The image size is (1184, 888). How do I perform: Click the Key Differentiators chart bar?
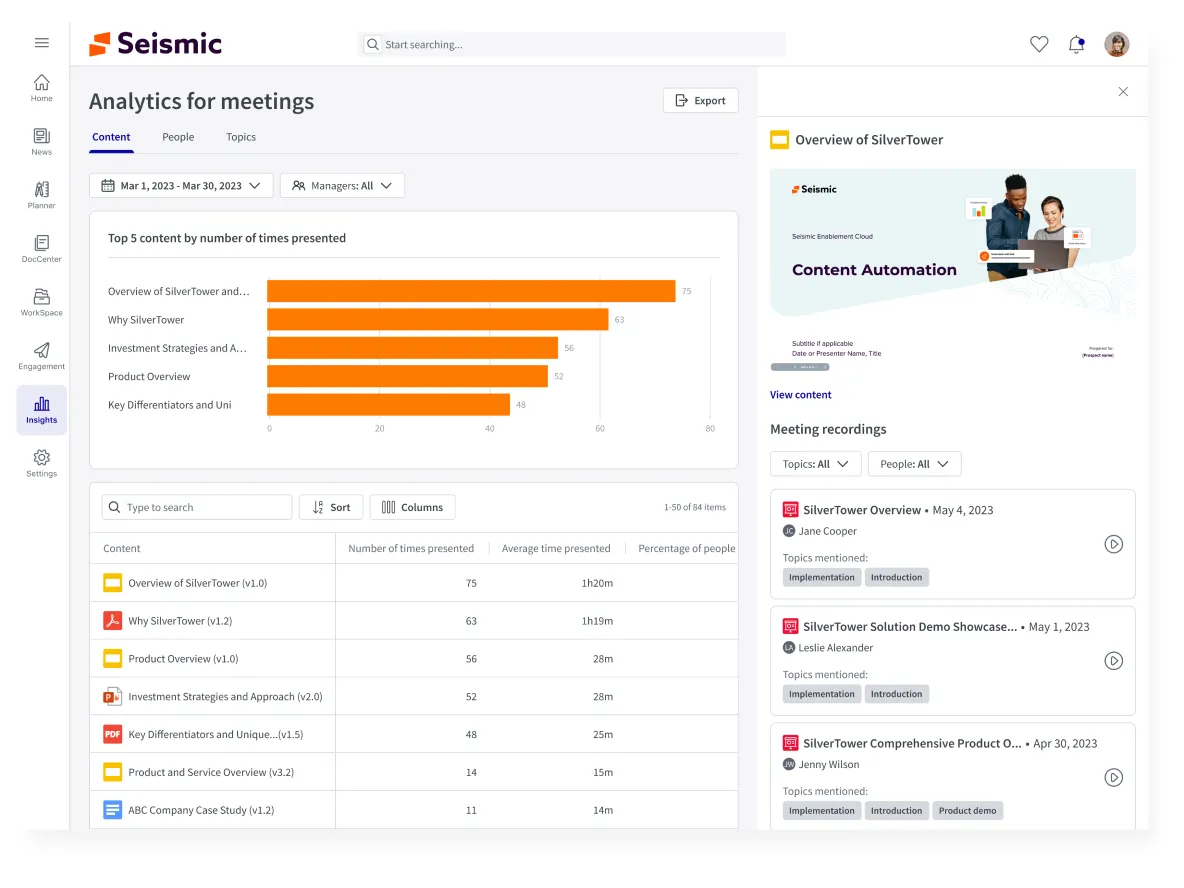tap(389, 405)
